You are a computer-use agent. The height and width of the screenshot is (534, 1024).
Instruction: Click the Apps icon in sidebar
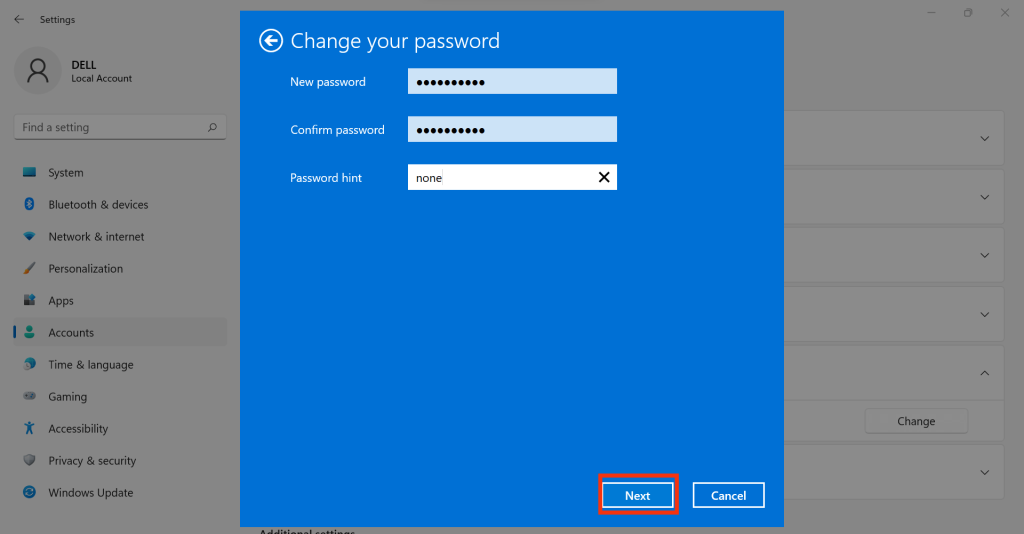click(x=29, y=300)
